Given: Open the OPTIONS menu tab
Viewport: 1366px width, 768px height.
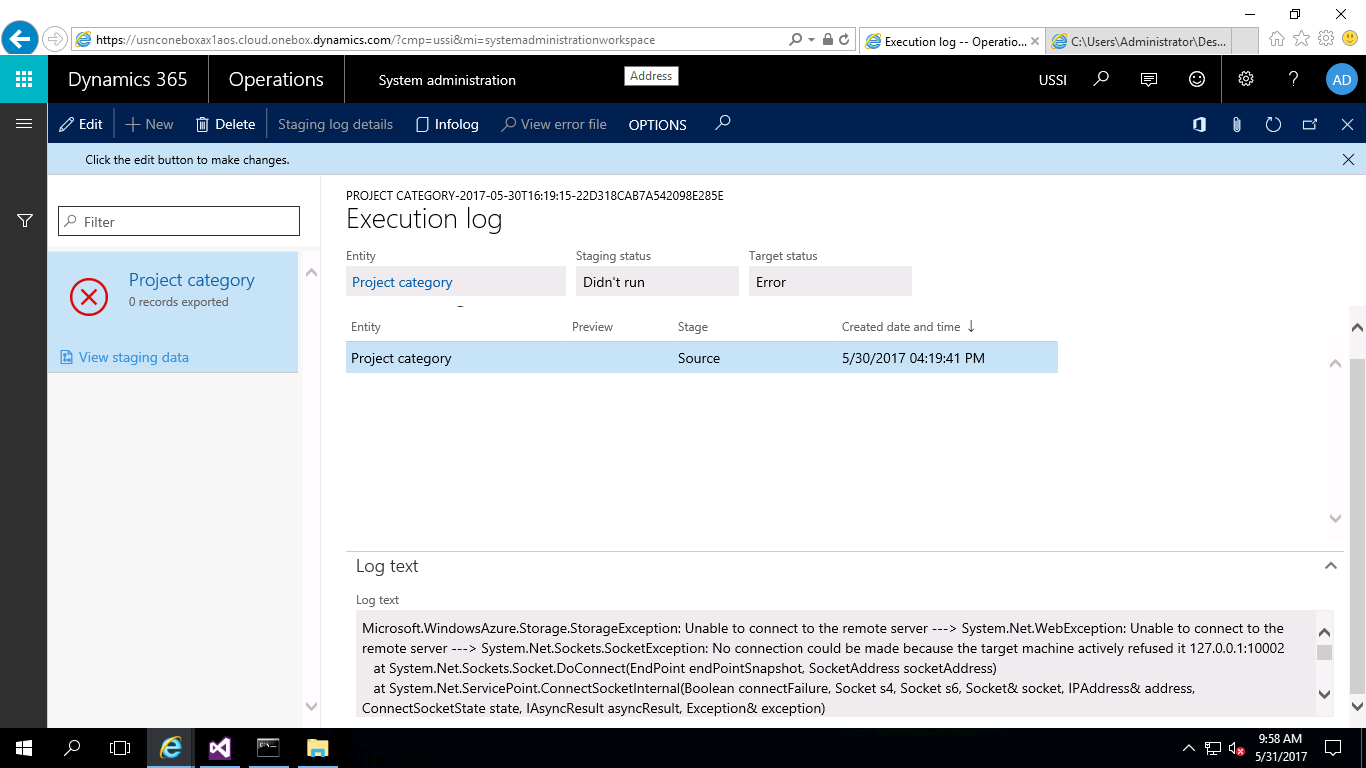Looking at the screenshot, I should point(657,125).
